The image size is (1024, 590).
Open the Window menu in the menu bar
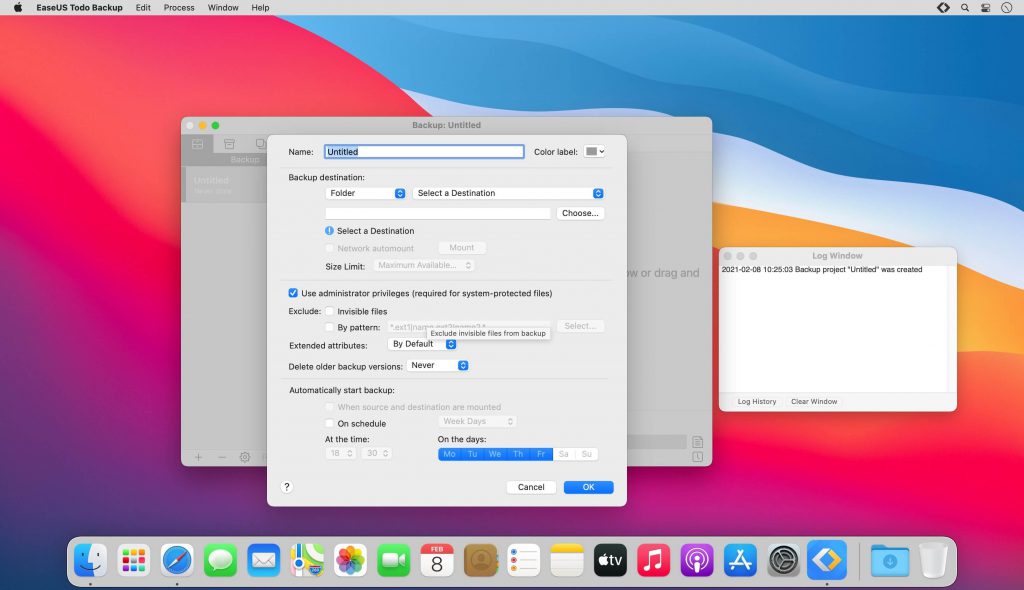point(222,7)
